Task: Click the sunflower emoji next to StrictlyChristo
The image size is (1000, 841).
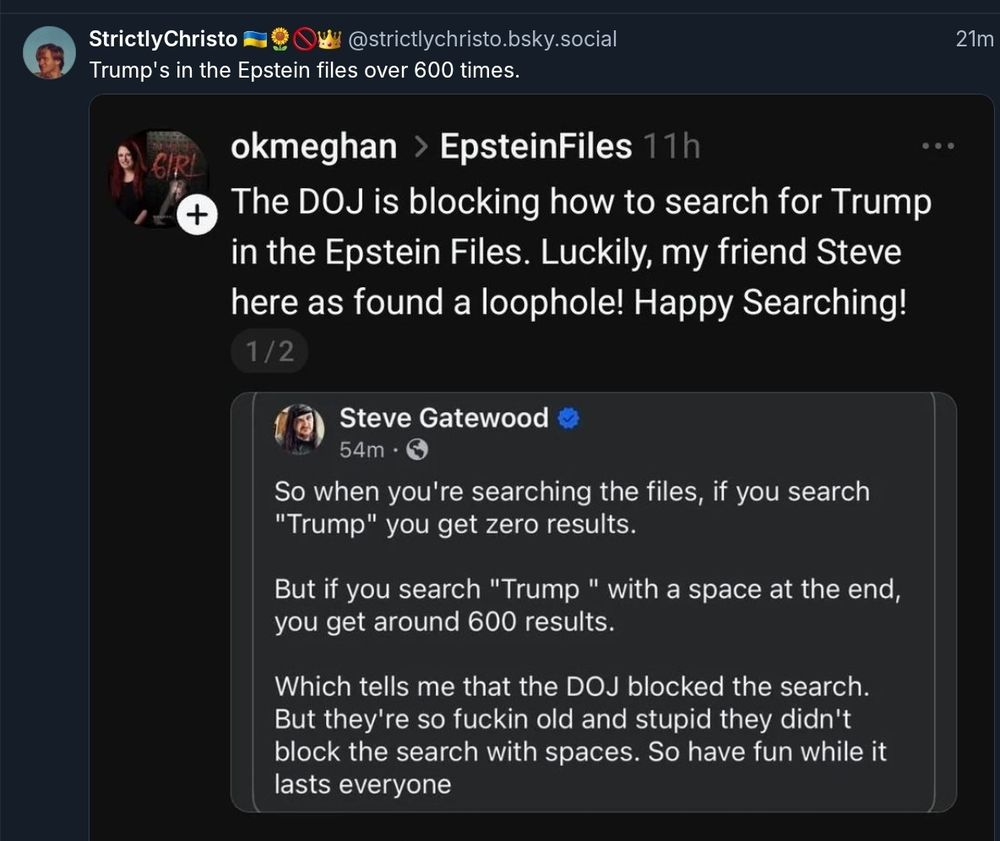Action: (x=280, y=40)
